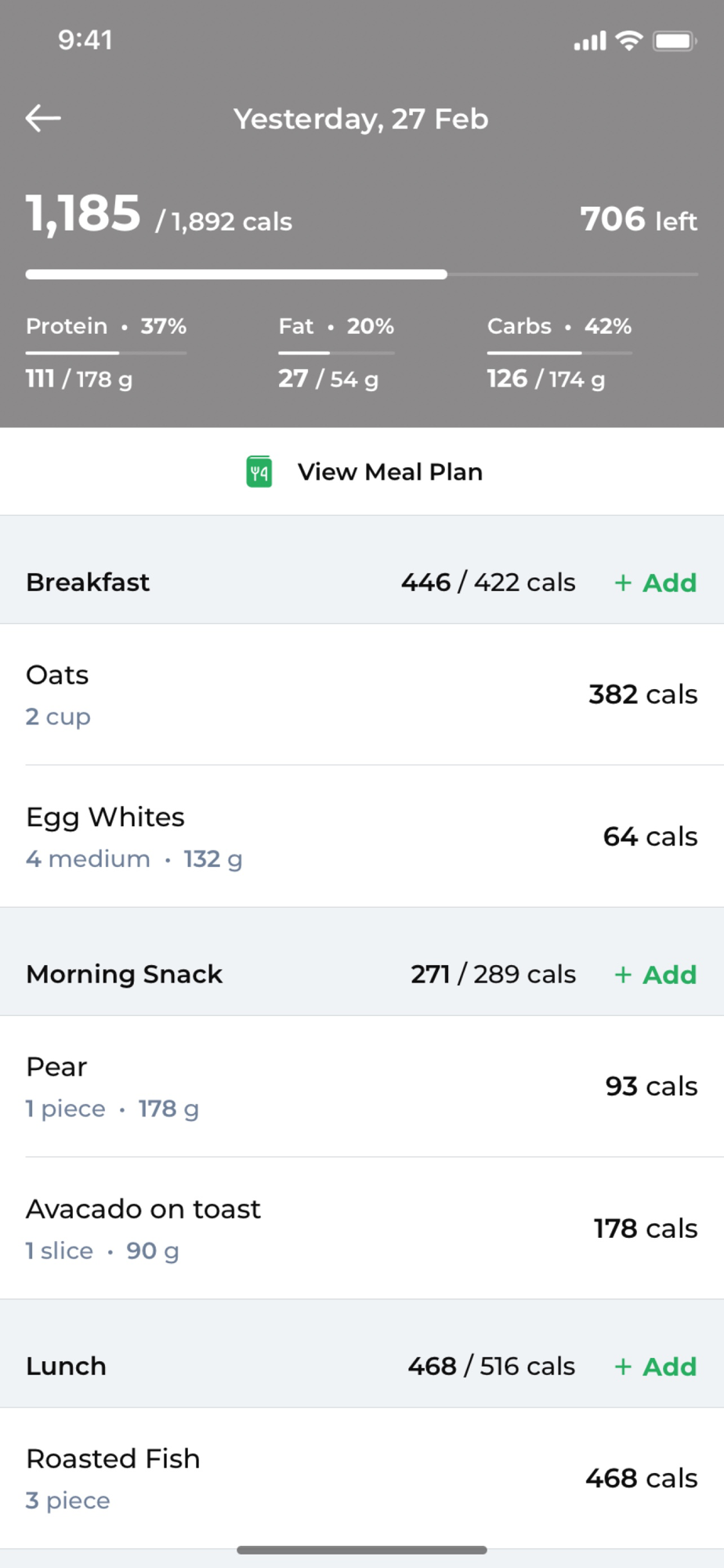This screenshot has height=1568, width=724.
Task: Open the Oats food entry
Action: pyautogui.click(x=360, y=695)
